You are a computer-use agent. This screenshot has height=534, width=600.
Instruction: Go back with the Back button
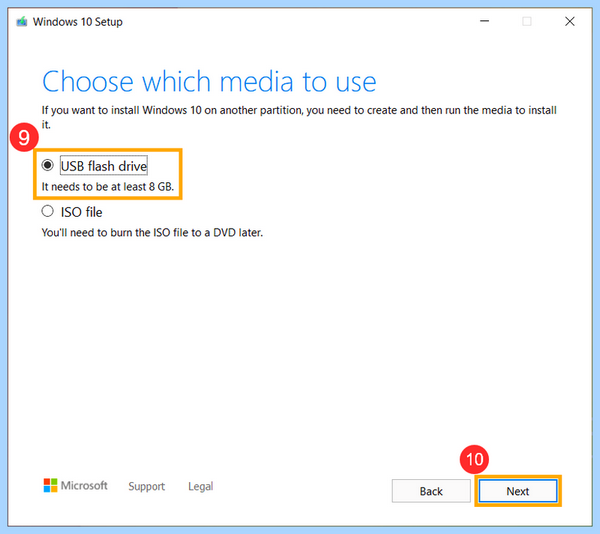[431, 491]
